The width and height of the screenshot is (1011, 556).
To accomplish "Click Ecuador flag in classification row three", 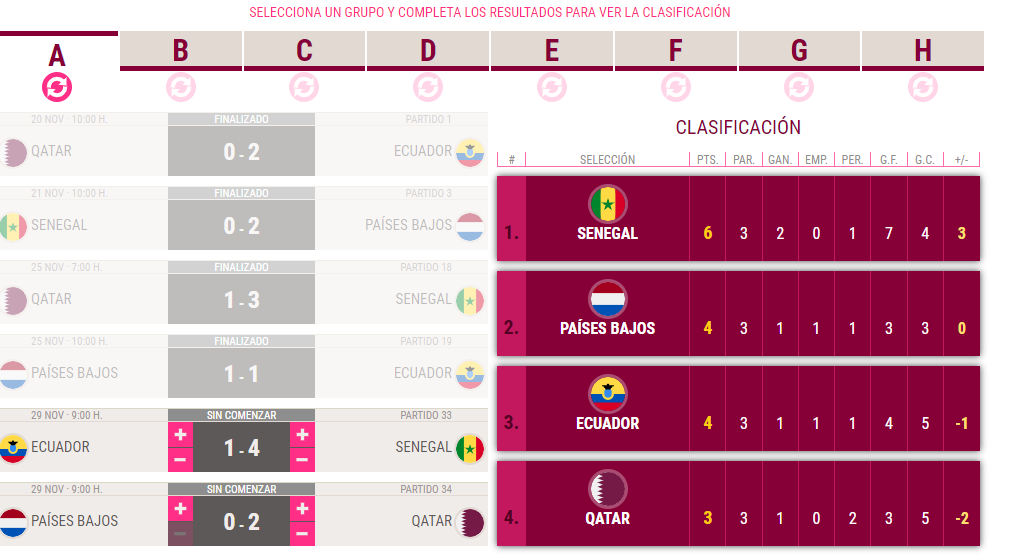I will pos(607,393).
